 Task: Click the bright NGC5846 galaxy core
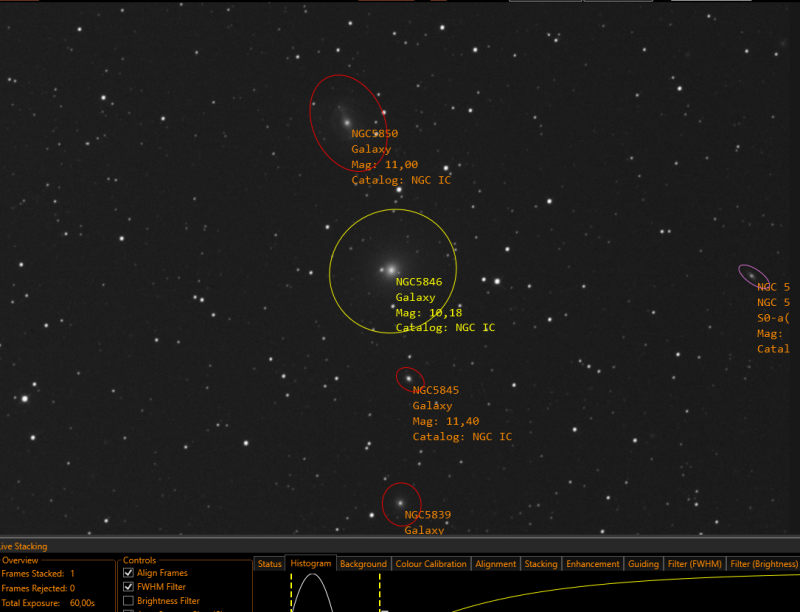(391, 270)
